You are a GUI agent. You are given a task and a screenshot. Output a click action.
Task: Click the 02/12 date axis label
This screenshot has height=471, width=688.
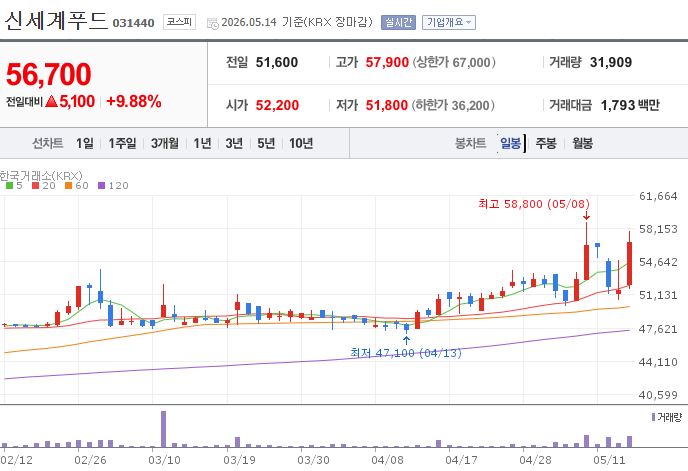[x=17, y=460]
